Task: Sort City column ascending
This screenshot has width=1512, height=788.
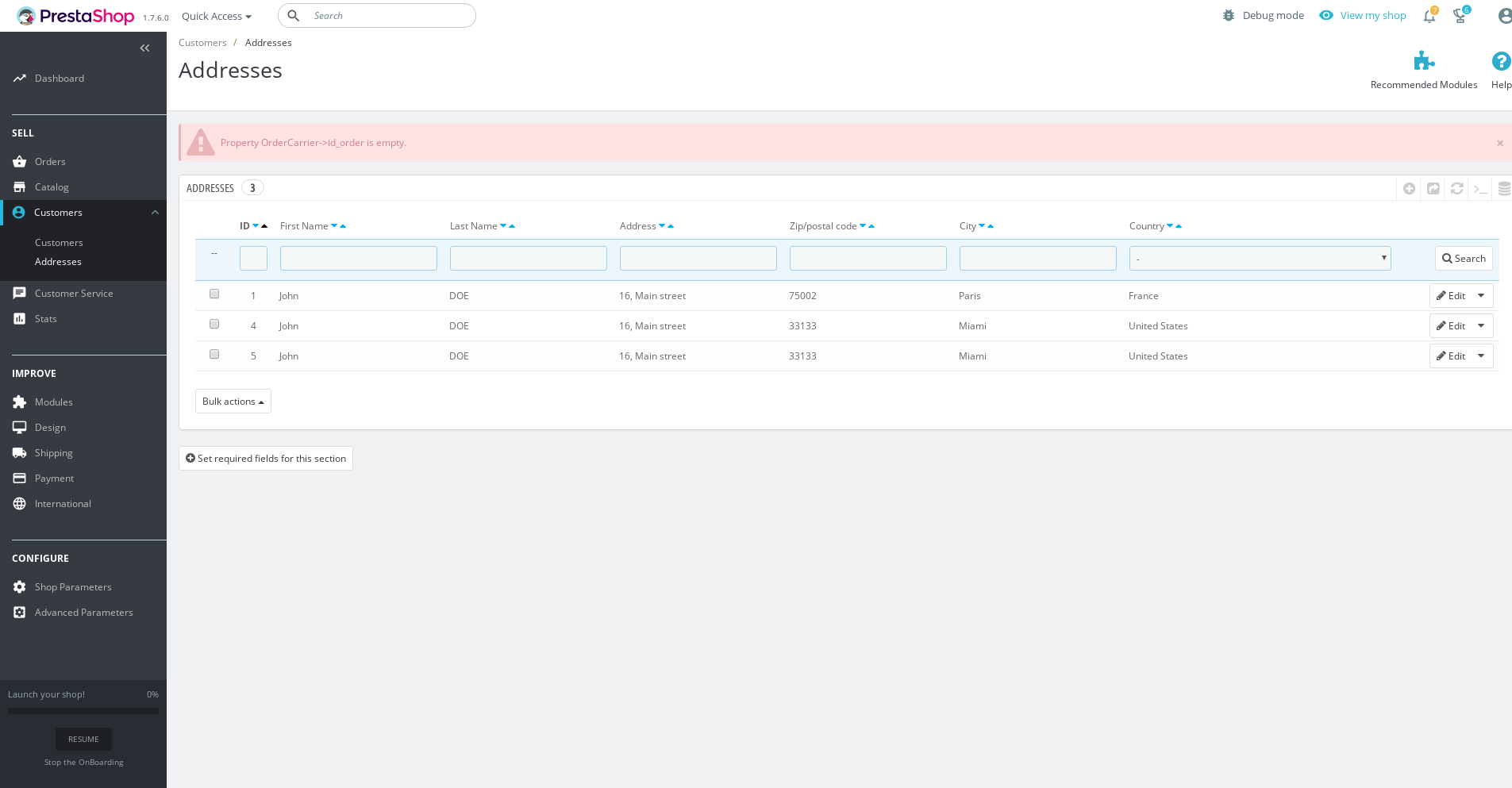Action: coord(991,226)
